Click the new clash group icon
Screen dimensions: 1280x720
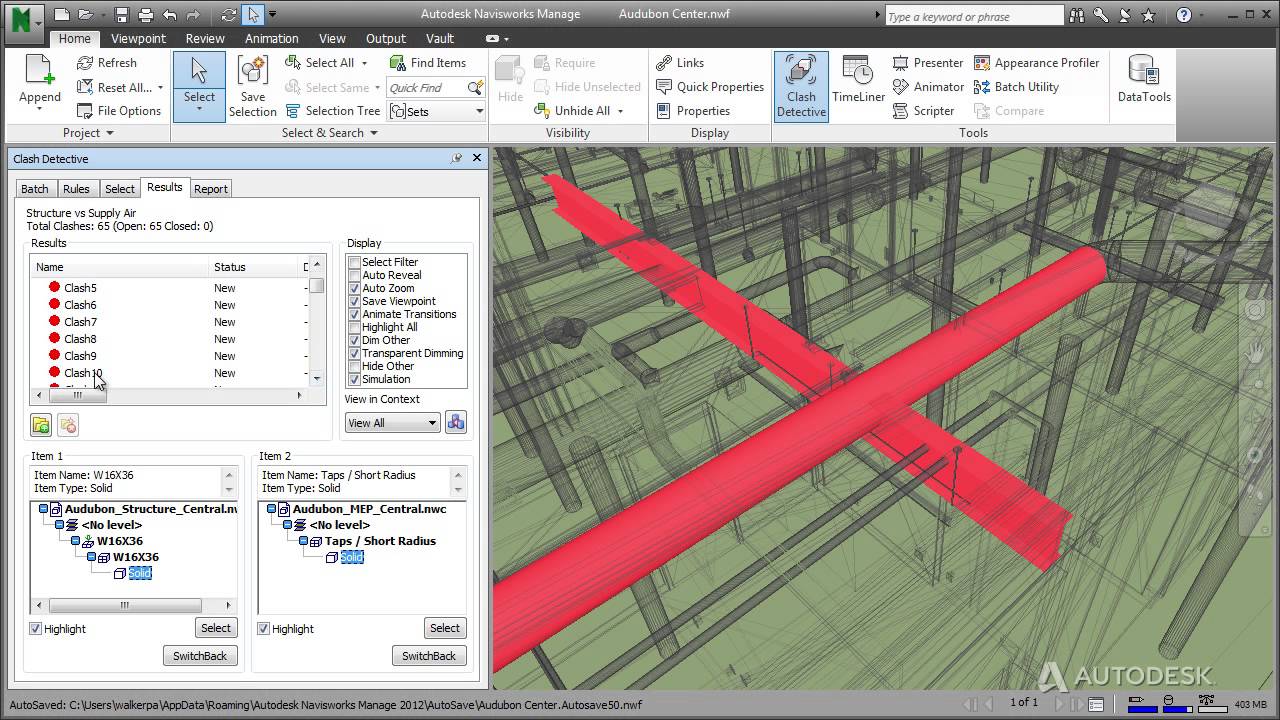(x=41, y=425)
